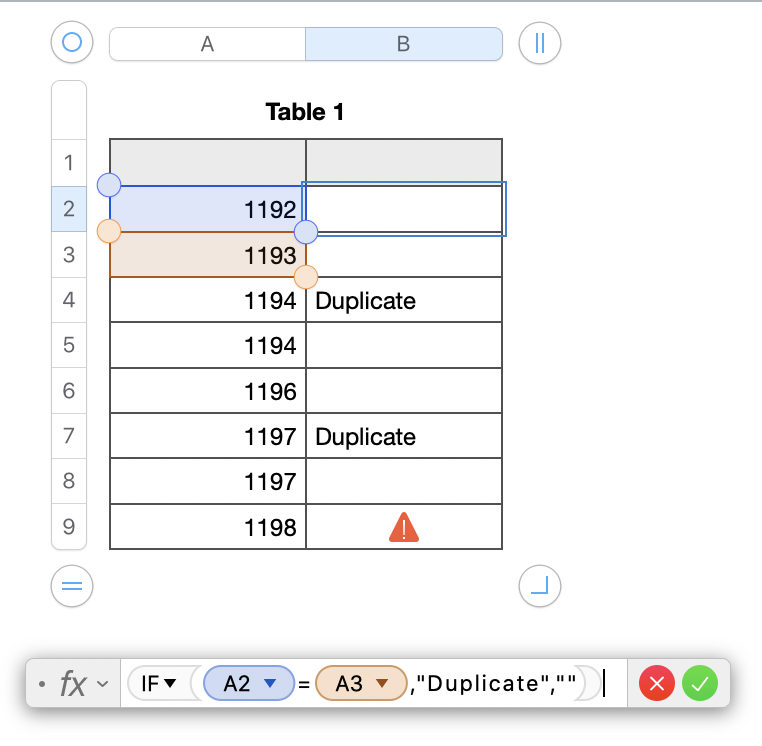Click the Table 1 title
This screenshot has width=762, height=746.
click(305, 112)
